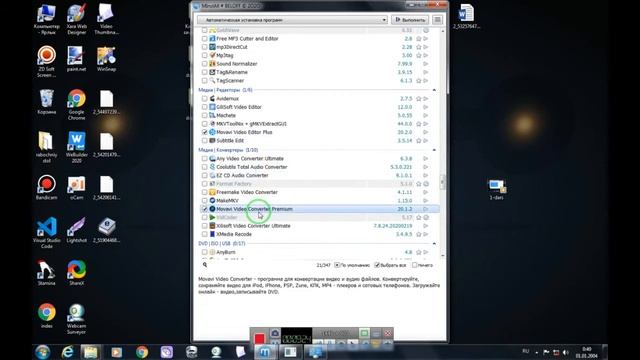The height and width of the screenshot is (360, 640).
Task: Collapse the DVD | ISO | USB group
Action: pos(434,244)
